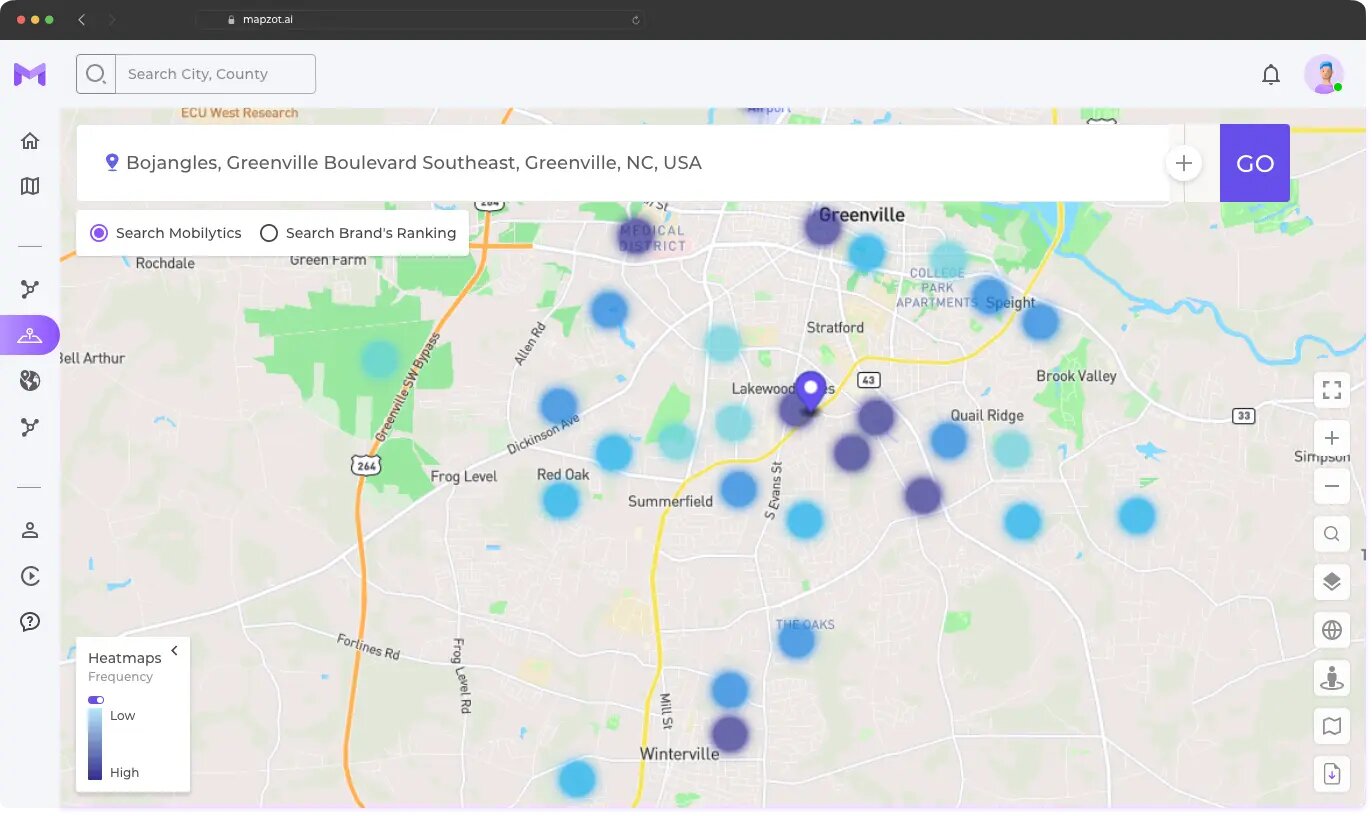This screenshot has width=1372, height=816.
Task: Click the Mapzot M logo
Action: [30, 74]
